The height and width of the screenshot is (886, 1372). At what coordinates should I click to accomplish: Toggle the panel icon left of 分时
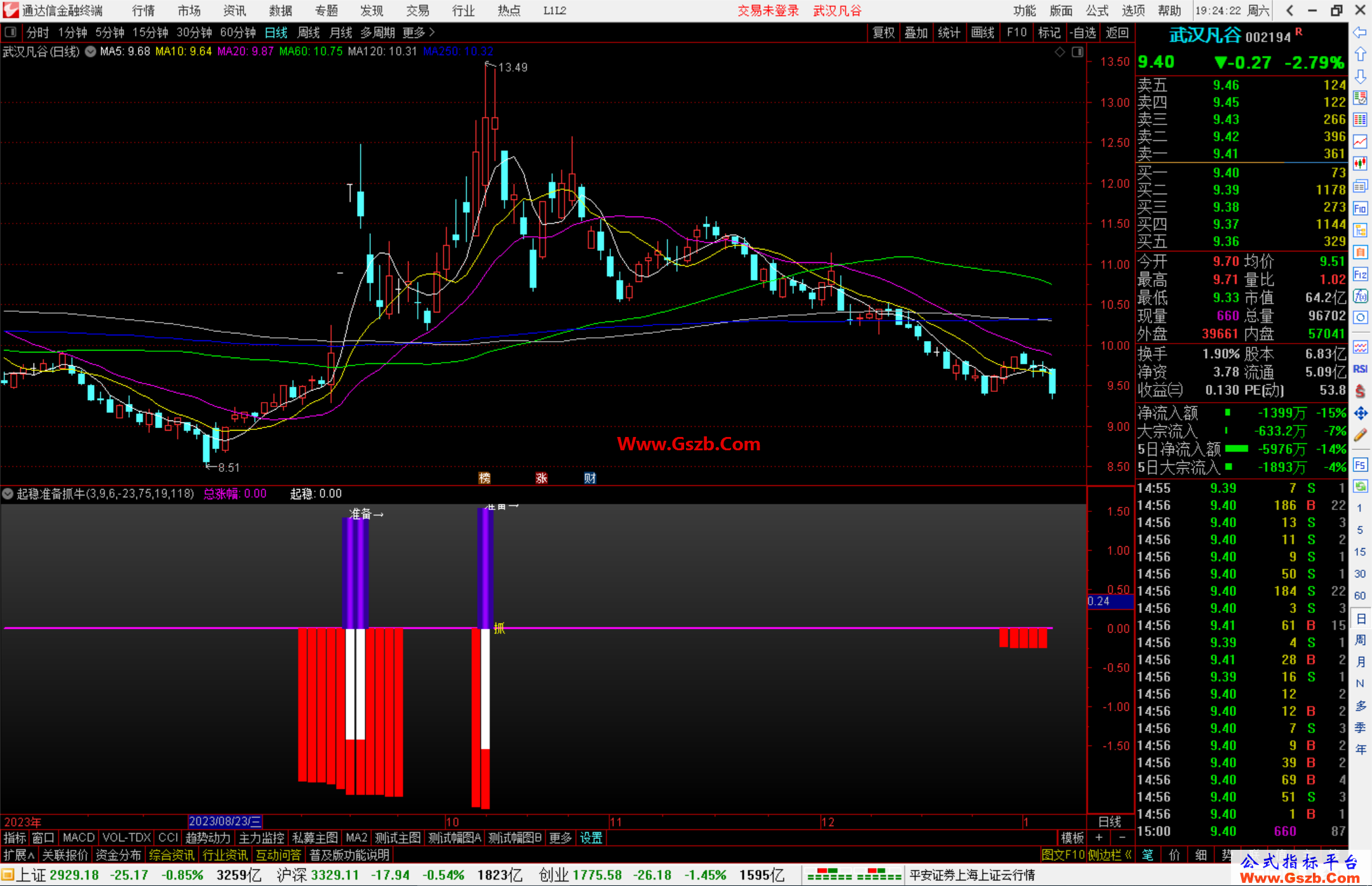[x=10, y=32]
